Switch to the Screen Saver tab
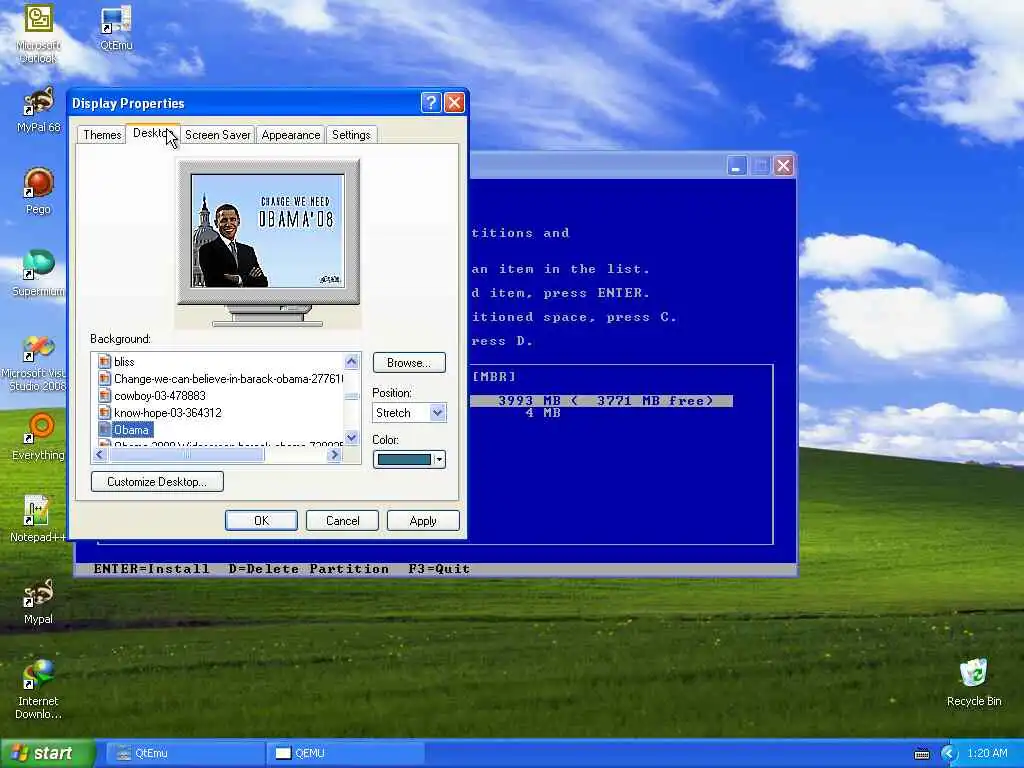 217,135
